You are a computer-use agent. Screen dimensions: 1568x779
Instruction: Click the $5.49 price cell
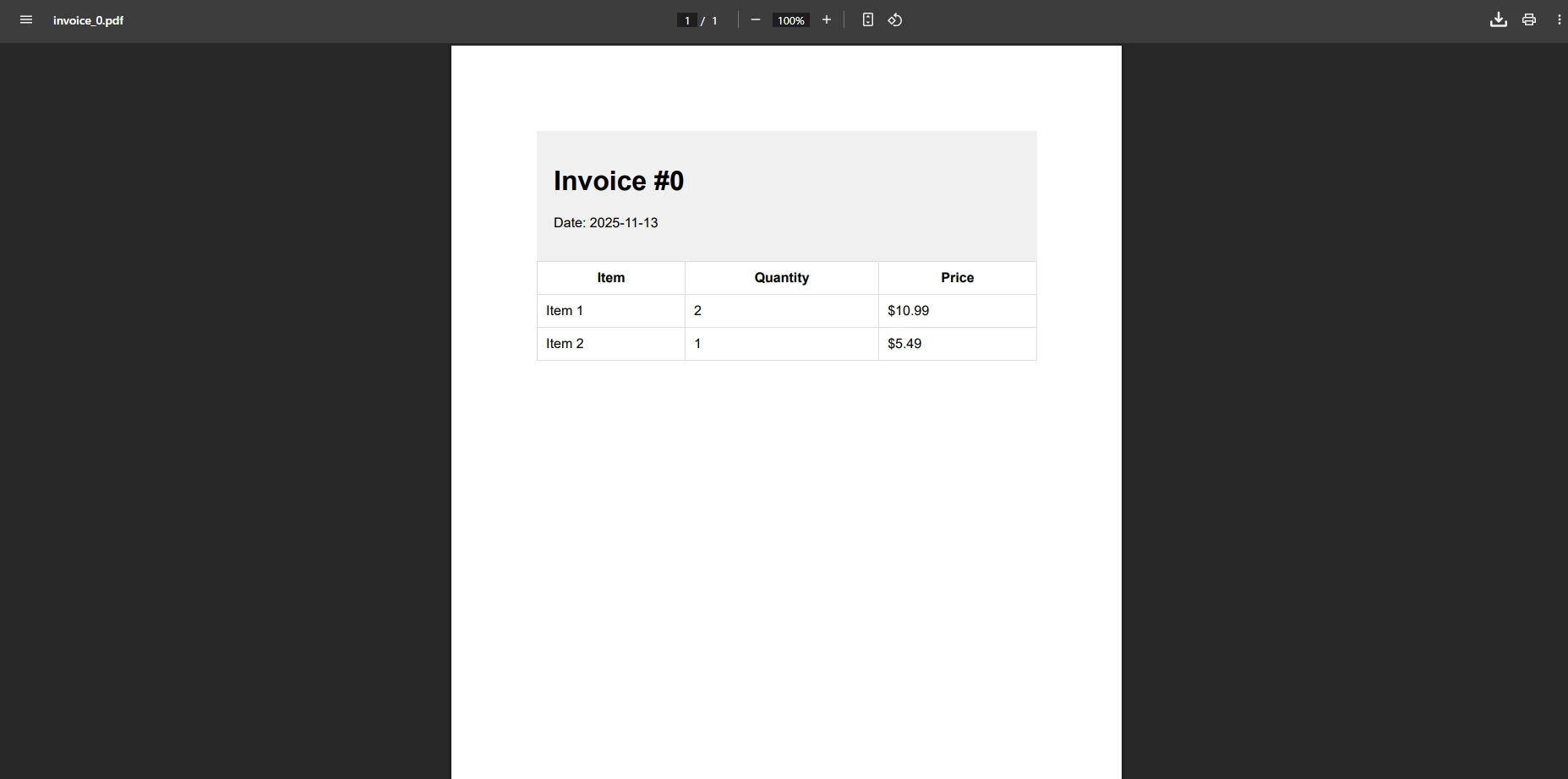pos(904,343)
